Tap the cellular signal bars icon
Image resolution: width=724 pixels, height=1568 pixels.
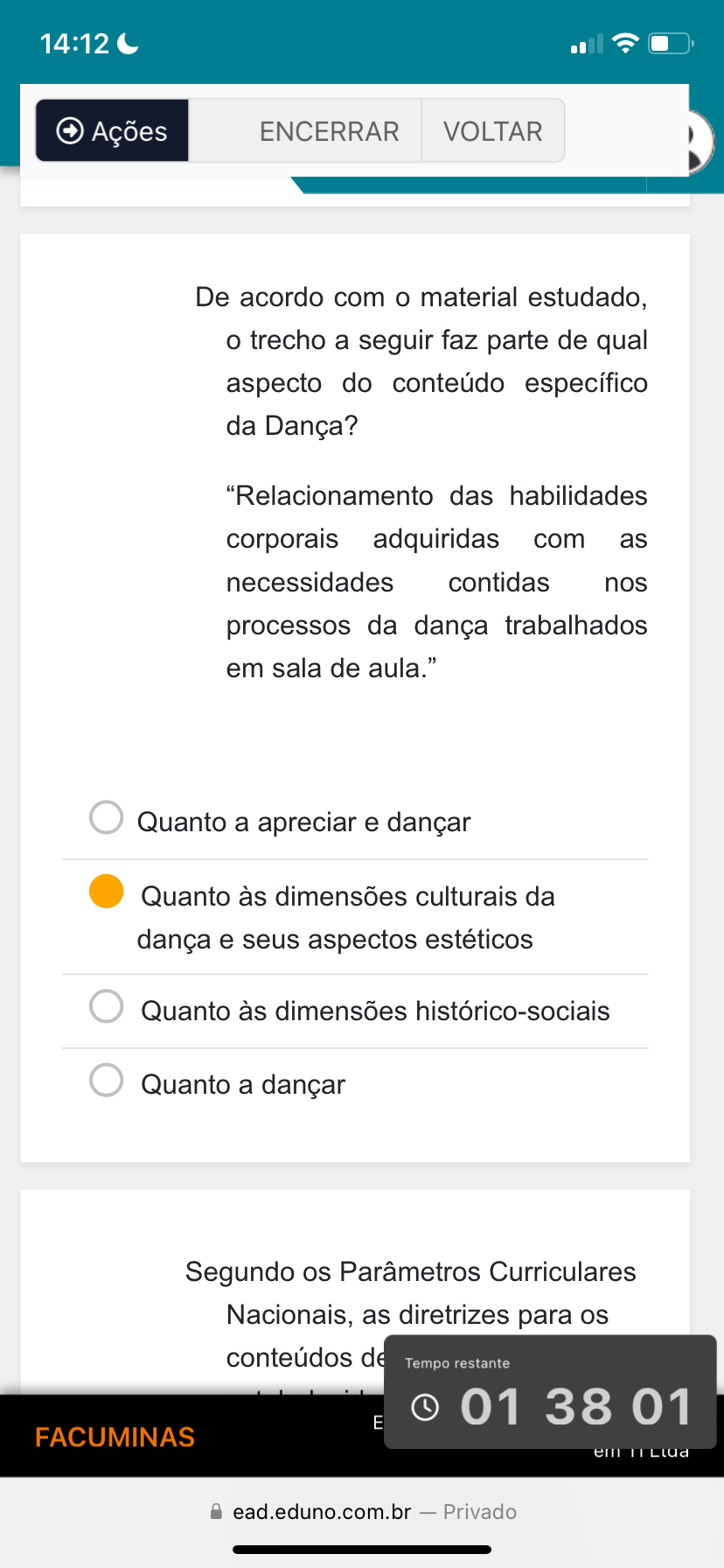(587, 44)
